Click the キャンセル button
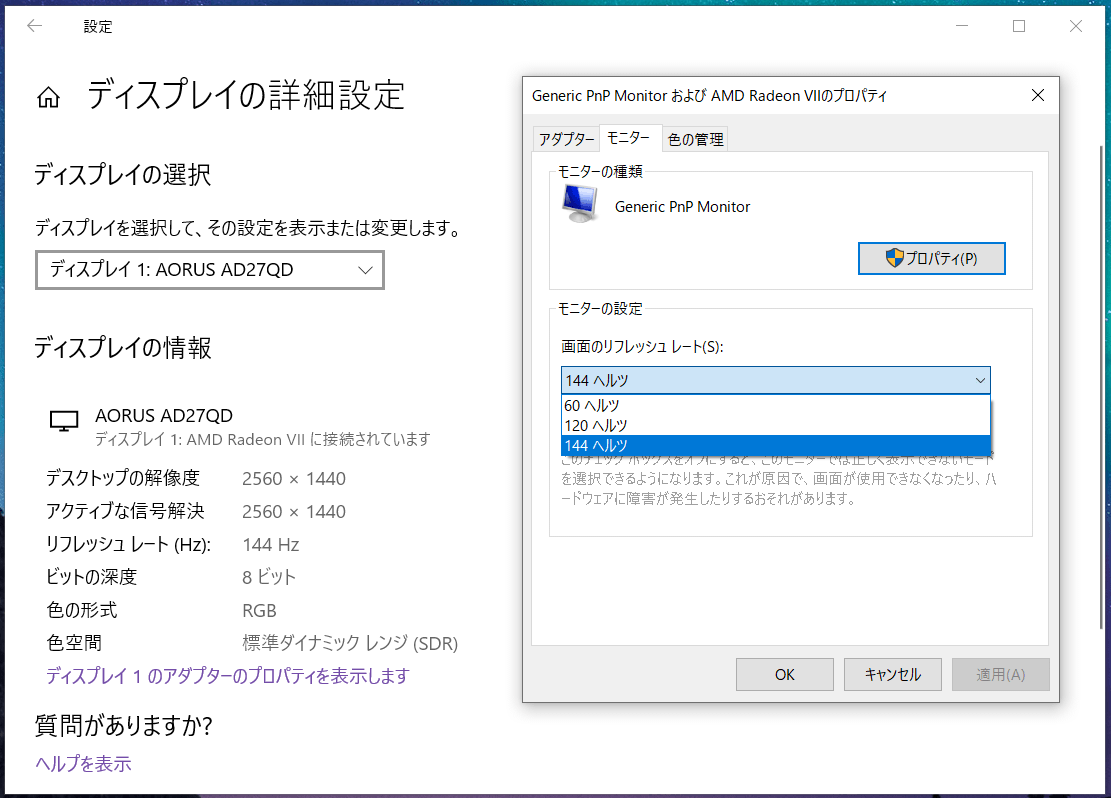Screen dimensions: 1111x798 point(893,674)
